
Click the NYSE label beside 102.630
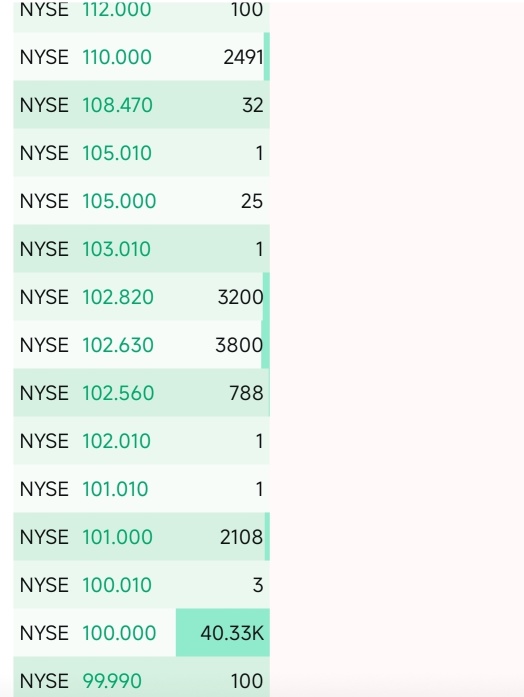44,345
